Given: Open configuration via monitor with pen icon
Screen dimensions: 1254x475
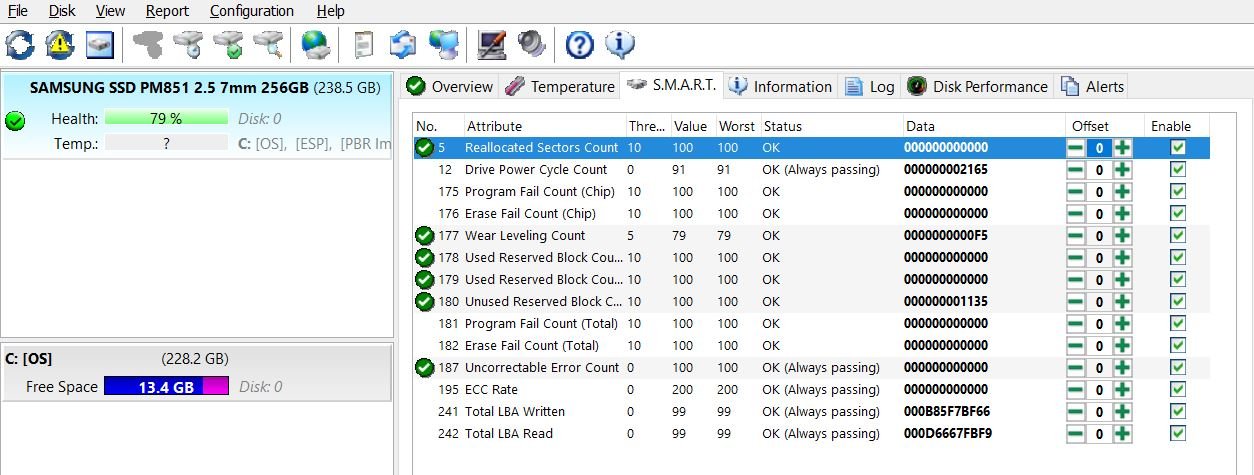Looking at the screenshot, I should (491, 44).
